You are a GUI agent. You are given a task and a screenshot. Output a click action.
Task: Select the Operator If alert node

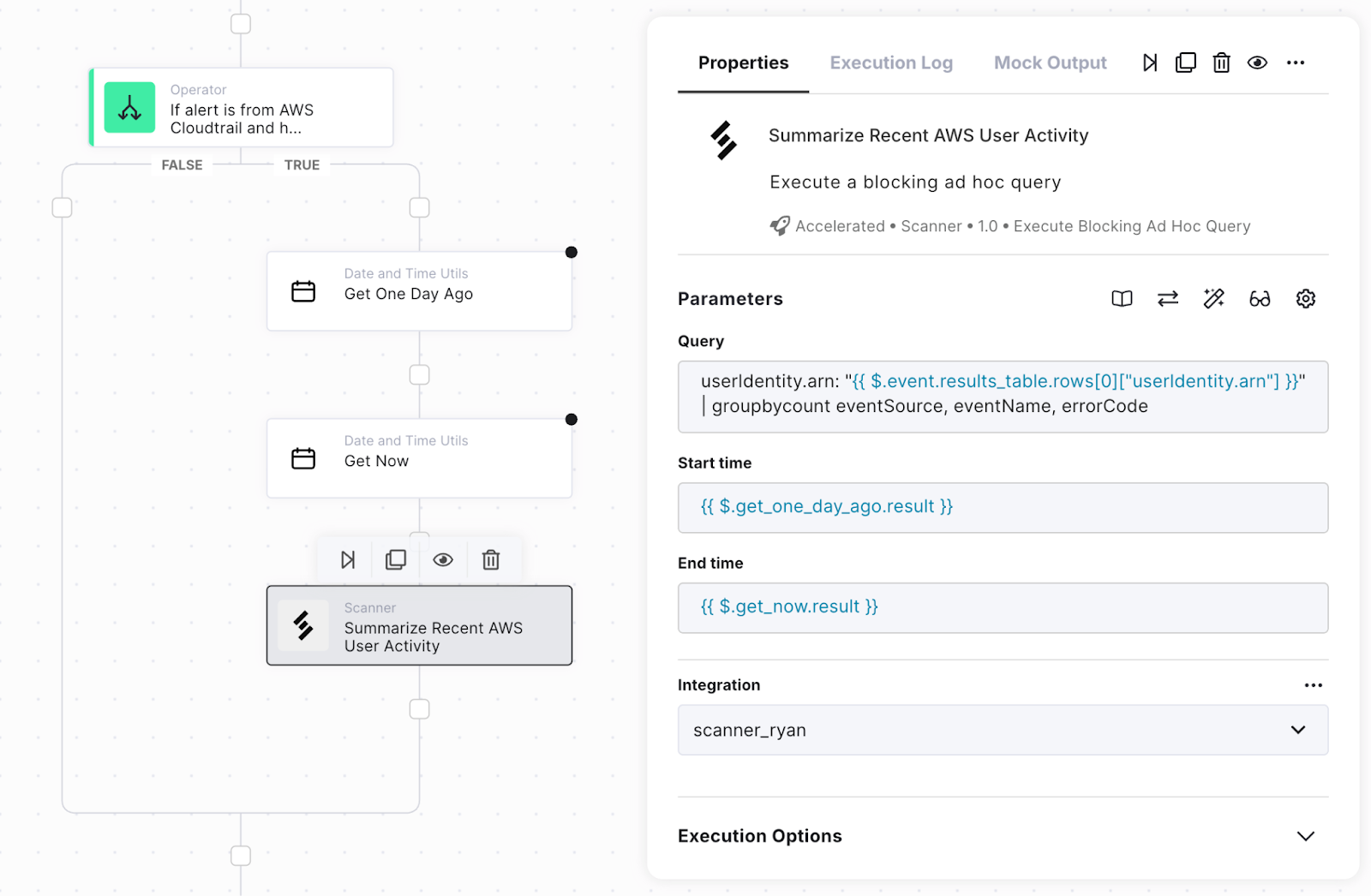tap(241, 107)
